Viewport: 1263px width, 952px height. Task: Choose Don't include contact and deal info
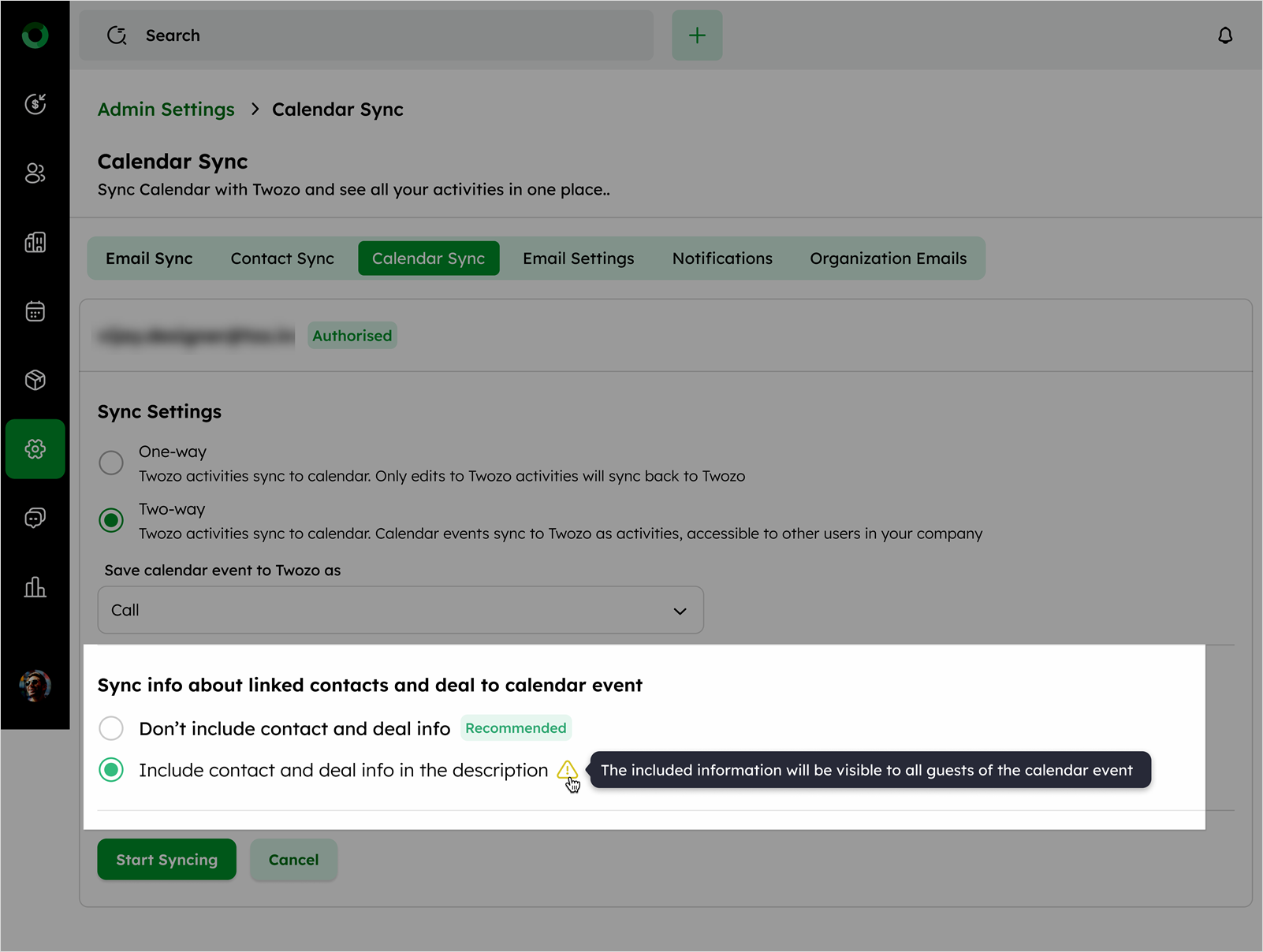pyautogui.click(x=111, y=728)
